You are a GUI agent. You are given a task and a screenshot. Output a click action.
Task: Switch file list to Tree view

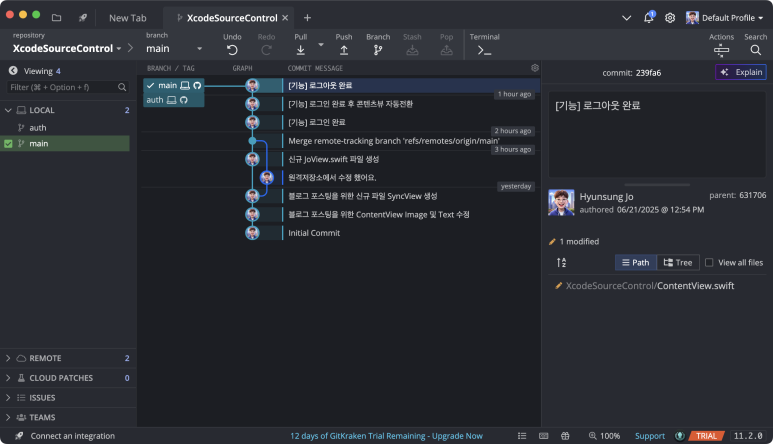tap(678, 263)
